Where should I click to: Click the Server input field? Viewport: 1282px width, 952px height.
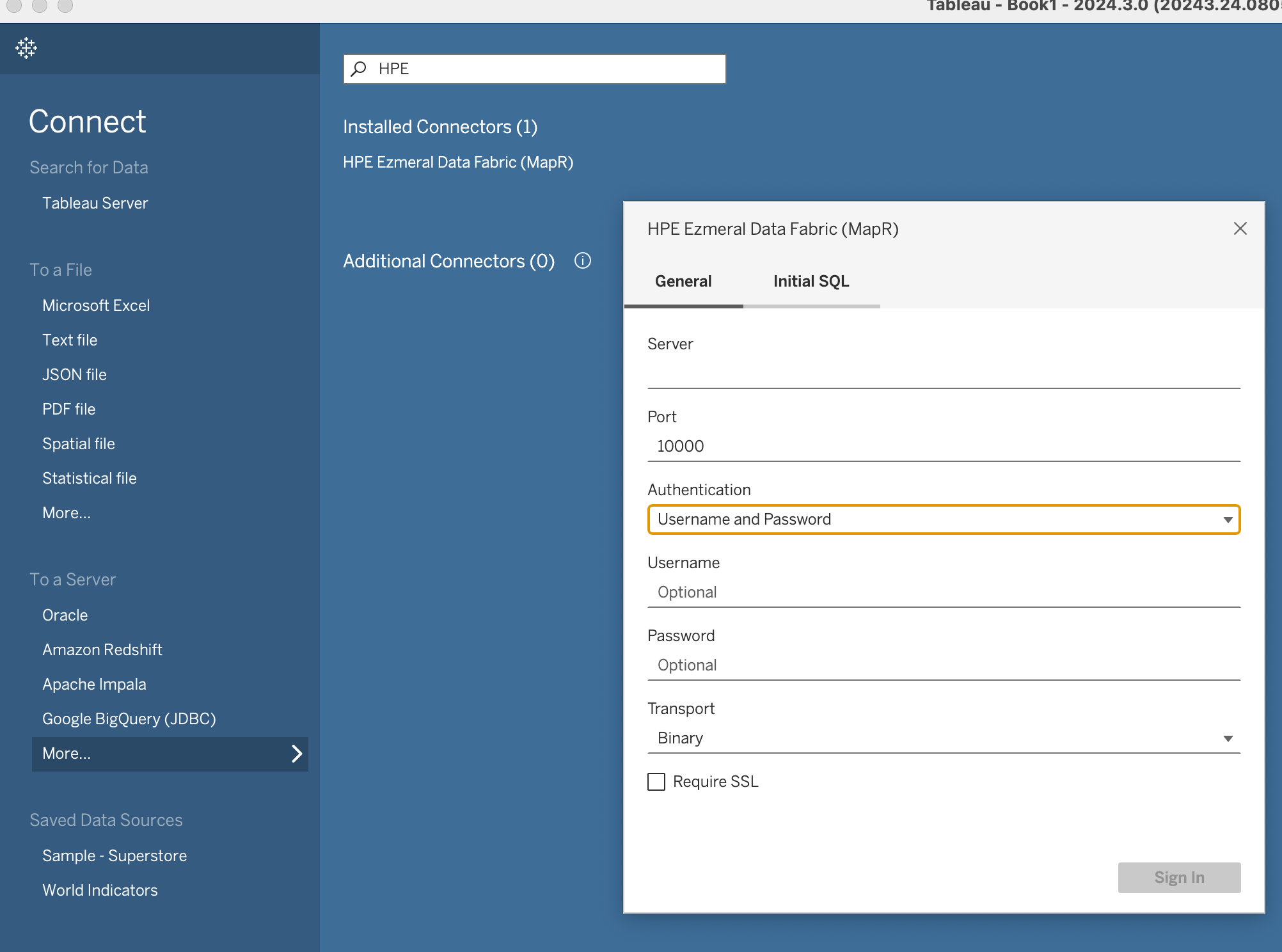[943, 374]
